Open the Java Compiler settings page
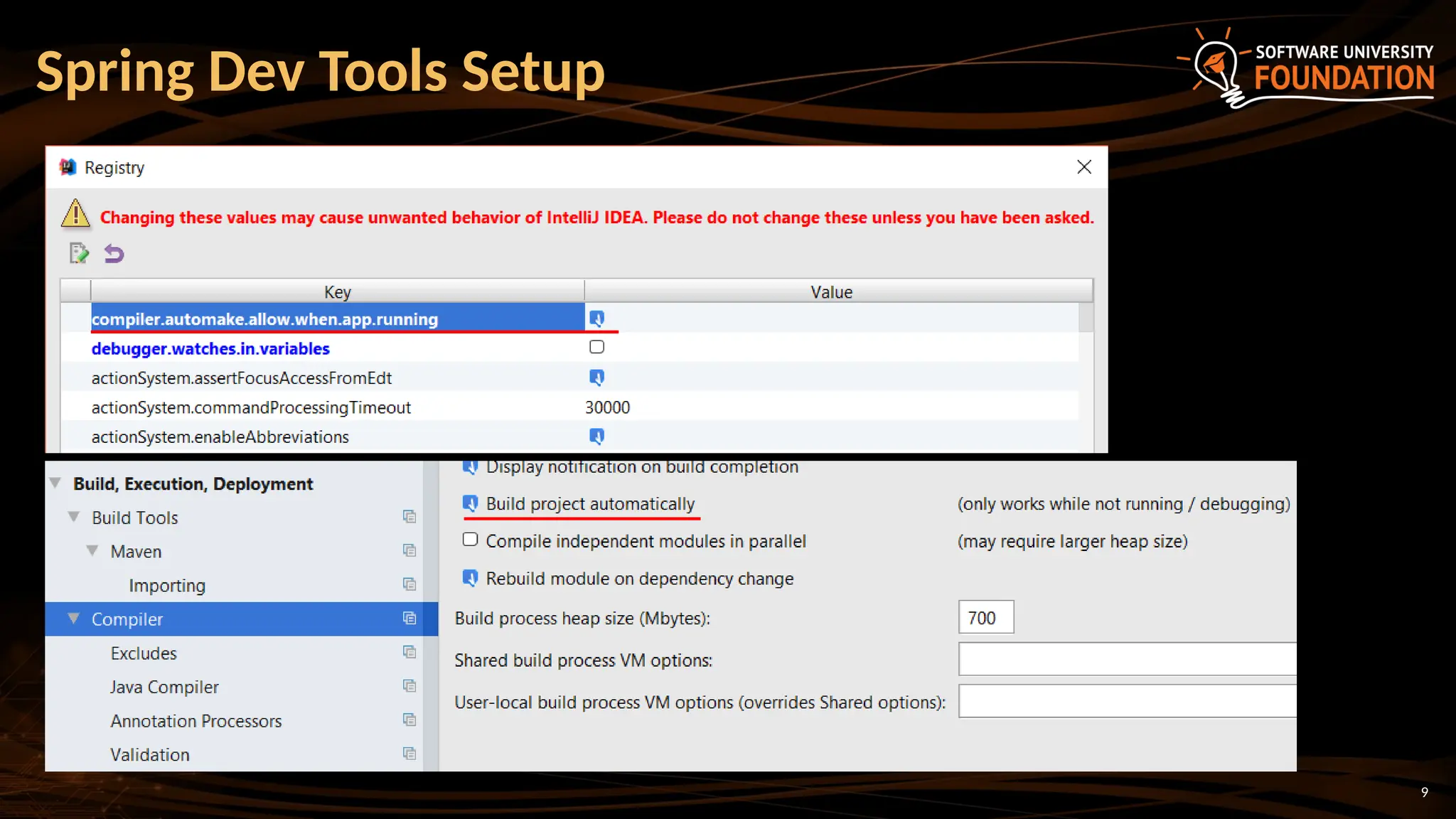 164,687
